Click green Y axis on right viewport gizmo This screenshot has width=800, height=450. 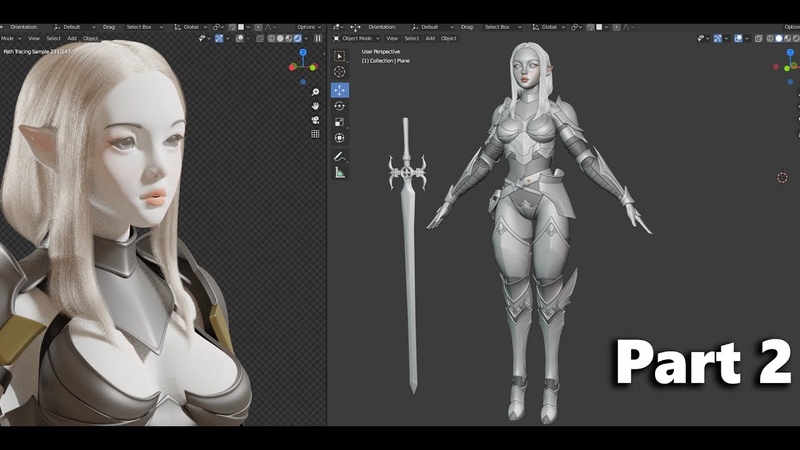point(788,68)
